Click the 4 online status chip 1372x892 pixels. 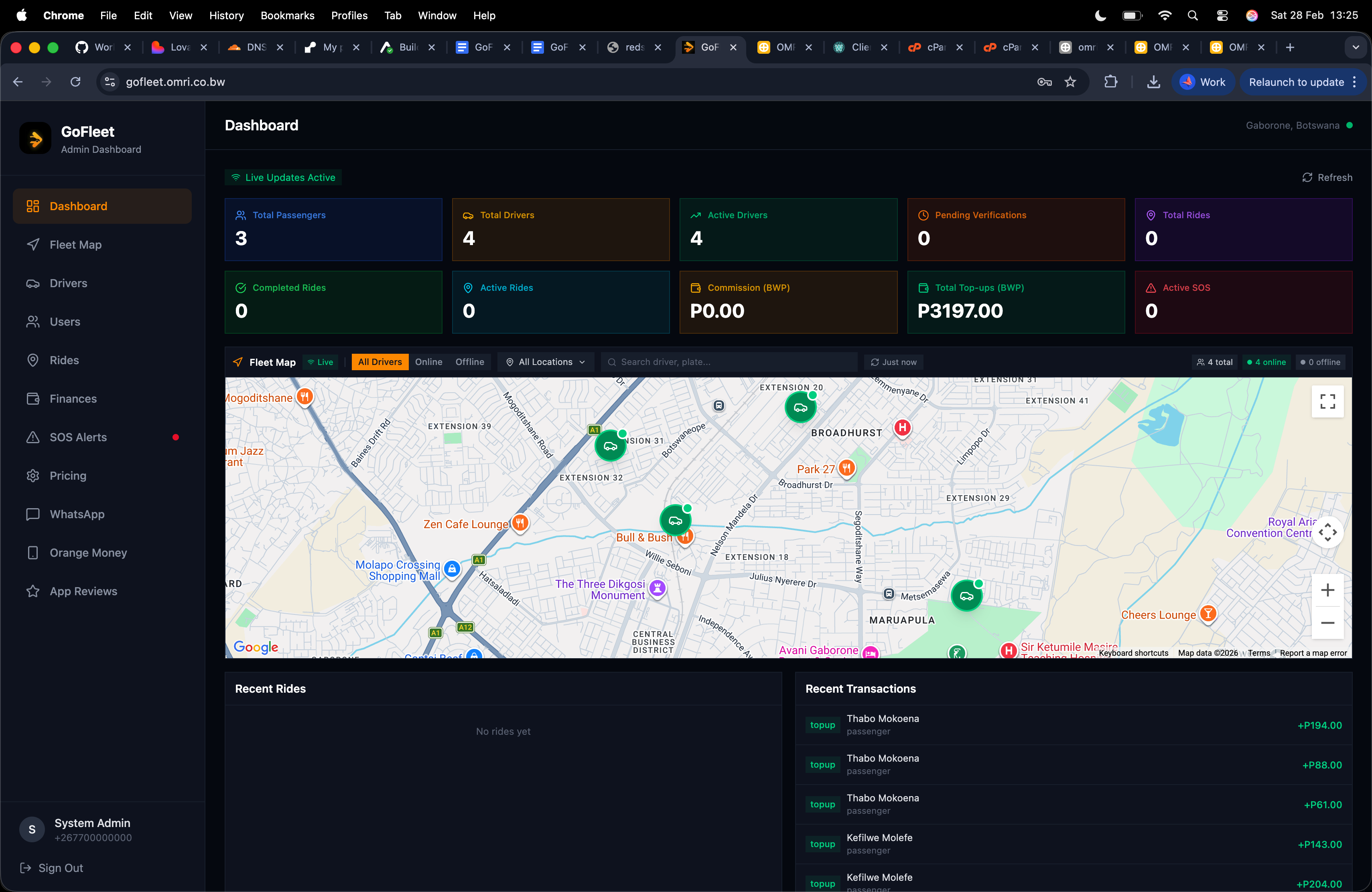[x=1266, y=362]
